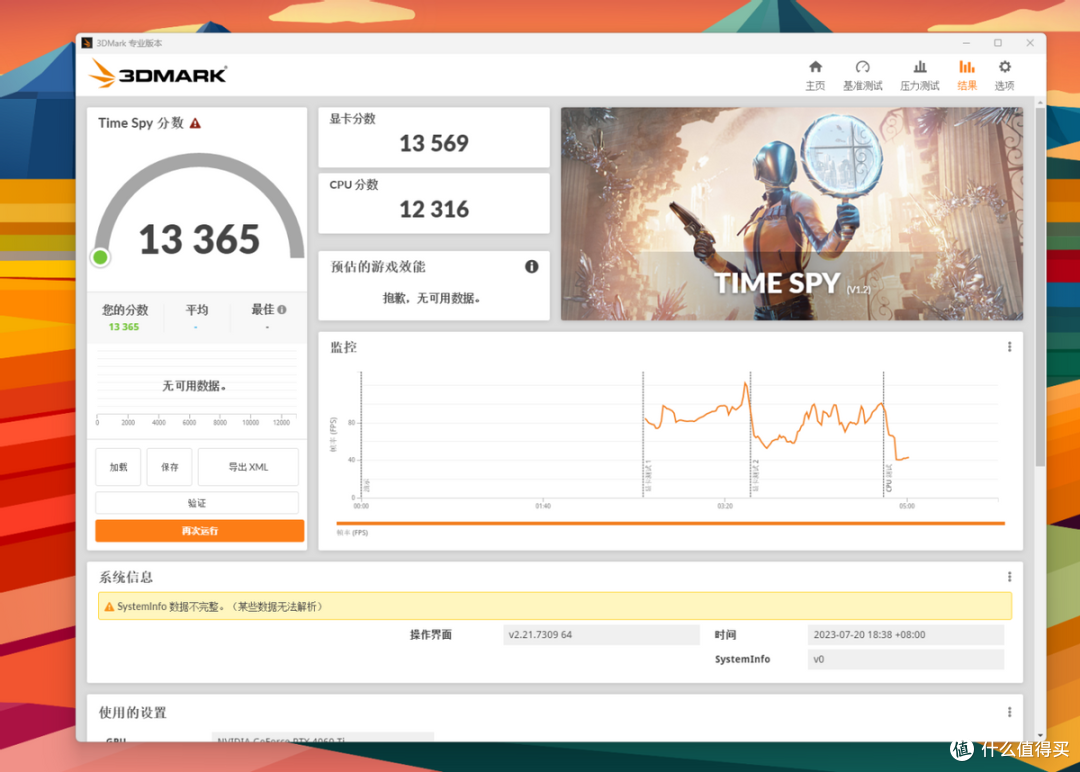Open the 主页 home icon

click(816, 67)
